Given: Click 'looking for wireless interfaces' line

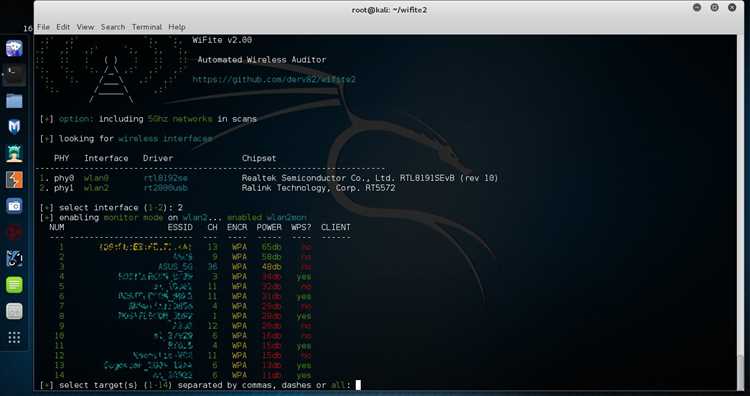Looking at the screenshot, I should 126,139.
